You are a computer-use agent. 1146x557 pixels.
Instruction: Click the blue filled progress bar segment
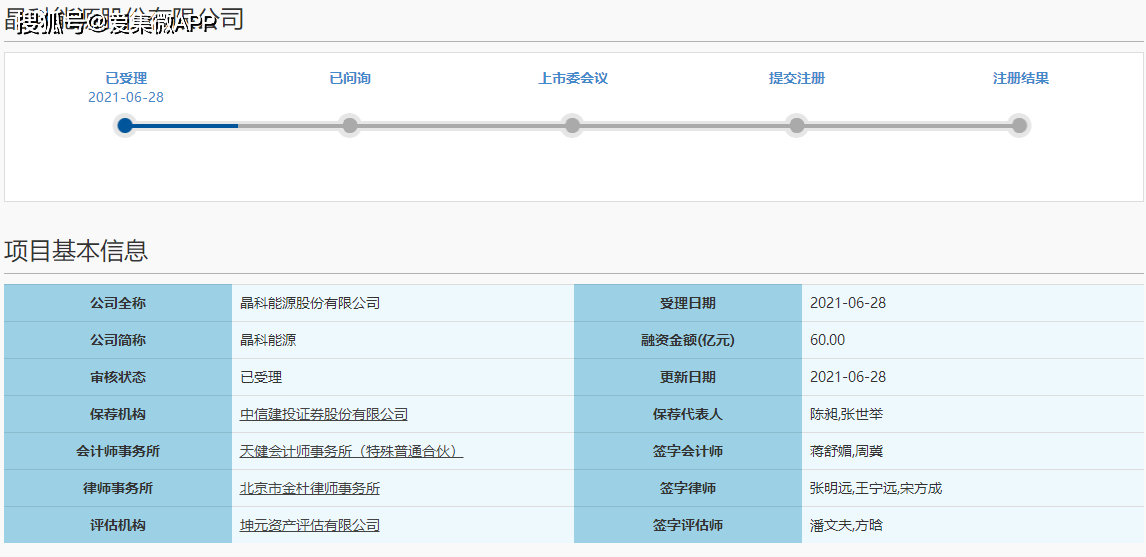(x=185, y=125)
